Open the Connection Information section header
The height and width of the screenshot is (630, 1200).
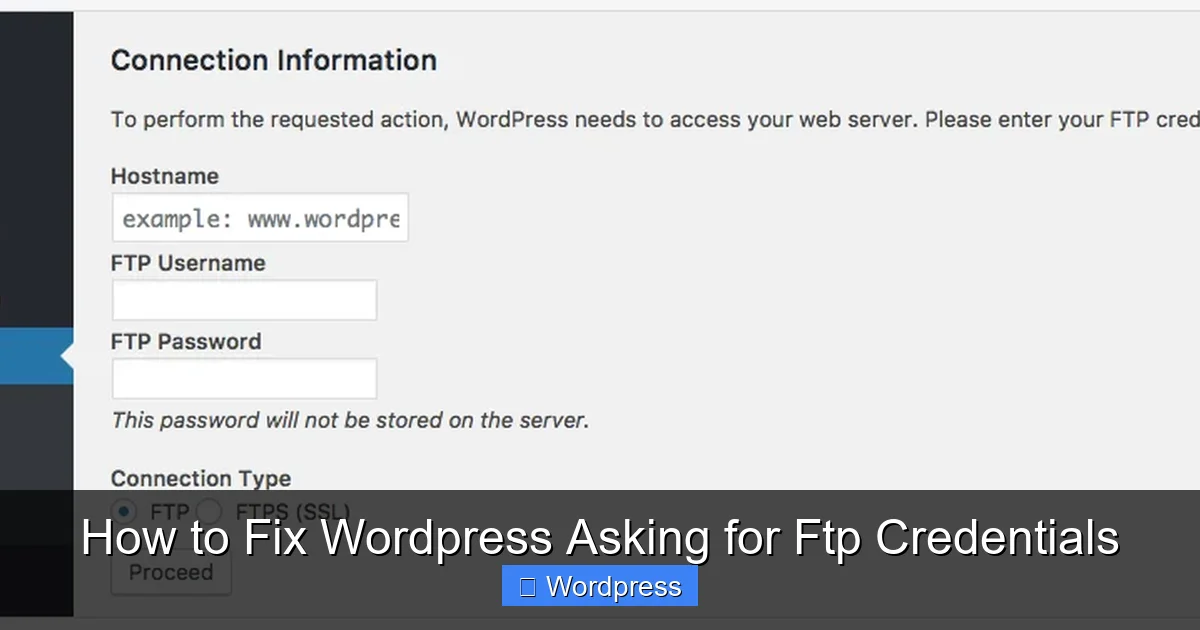[274, 60]
